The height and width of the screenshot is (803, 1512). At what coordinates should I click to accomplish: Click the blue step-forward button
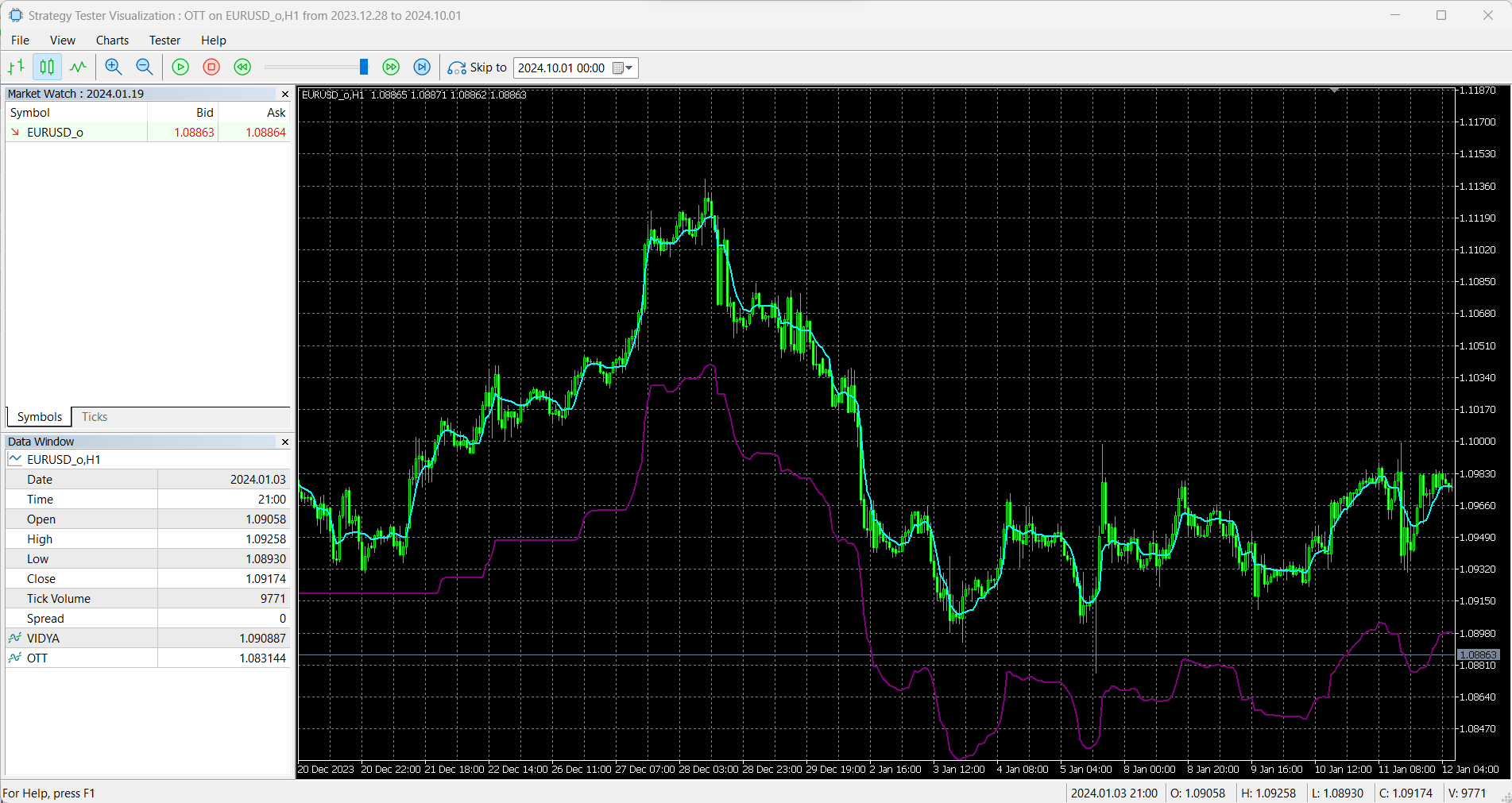[422, 68]
